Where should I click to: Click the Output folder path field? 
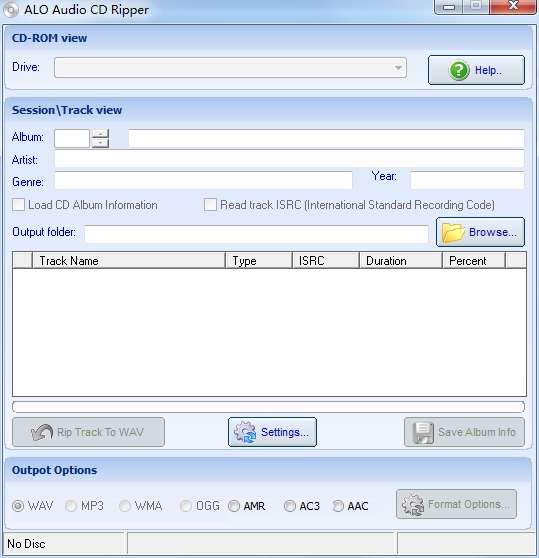(256, 234)
